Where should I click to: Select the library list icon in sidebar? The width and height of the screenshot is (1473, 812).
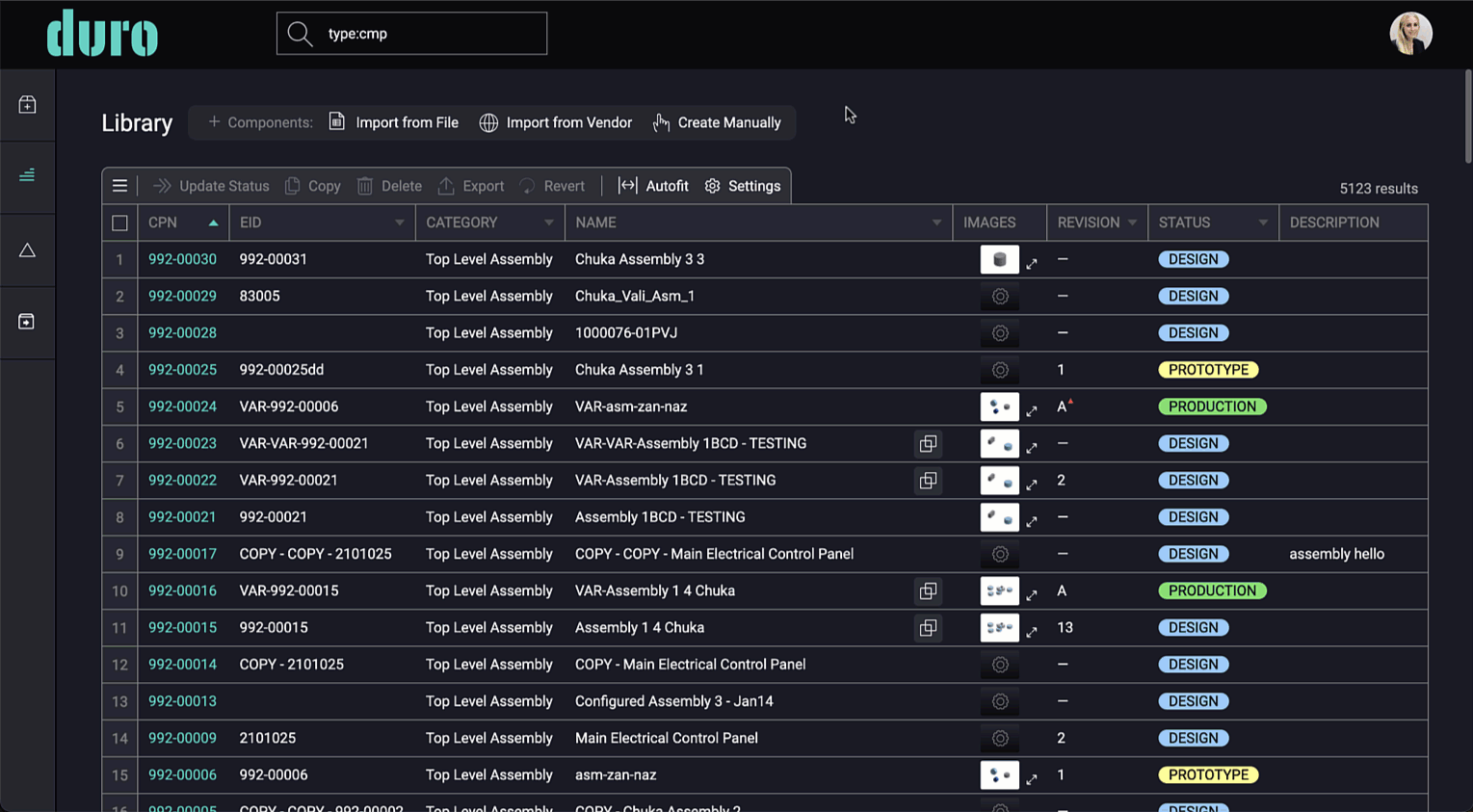pos(27,175)
